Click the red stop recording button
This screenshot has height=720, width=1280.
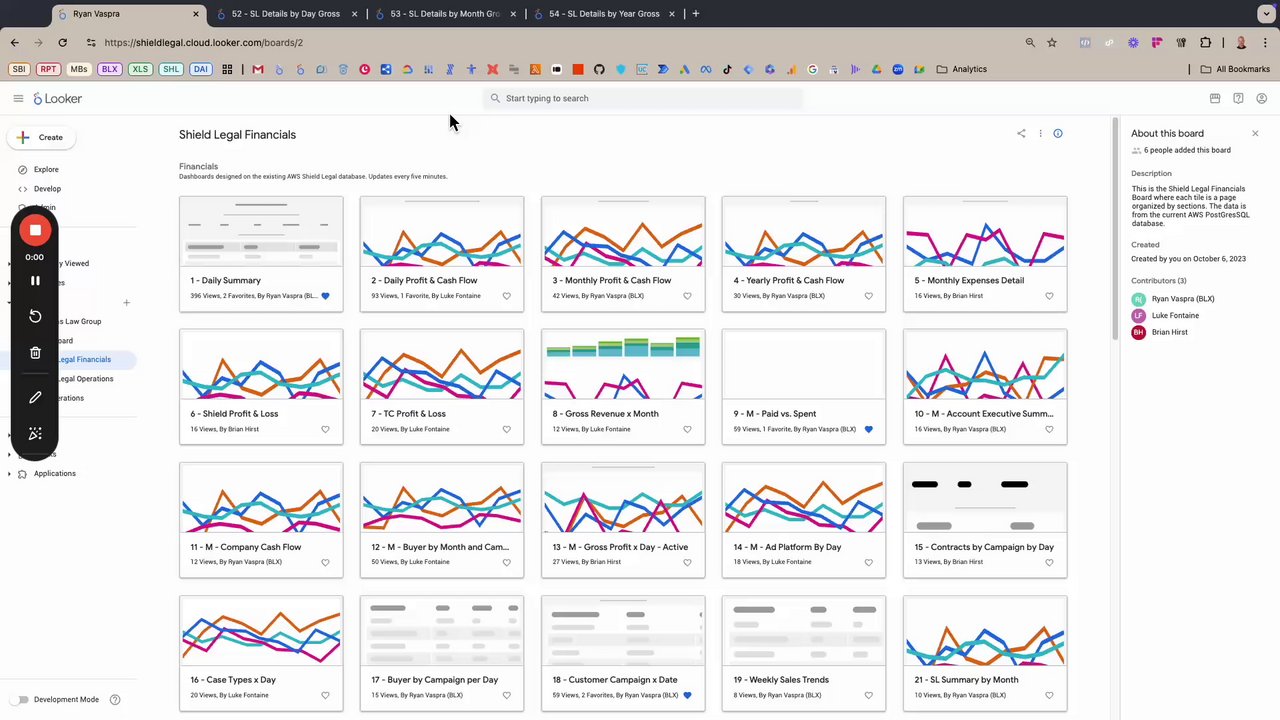pyautogui.click(x=35, y=230)
